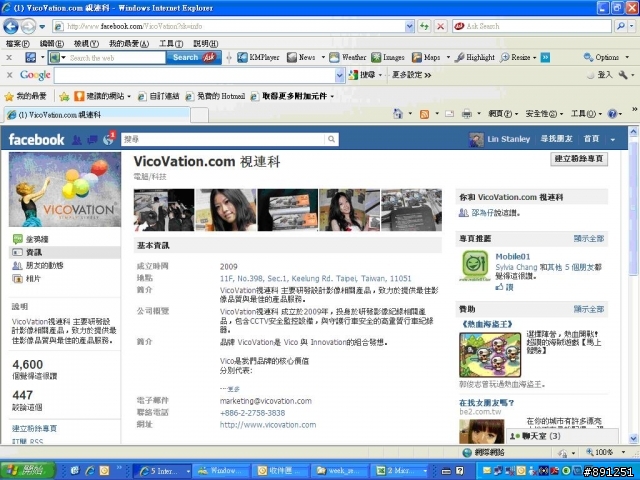This screenshot has width=640, height=480.
Task: Click 首頁 link in Facebook header
Action: pyautogui.click(x=591, y=139)
